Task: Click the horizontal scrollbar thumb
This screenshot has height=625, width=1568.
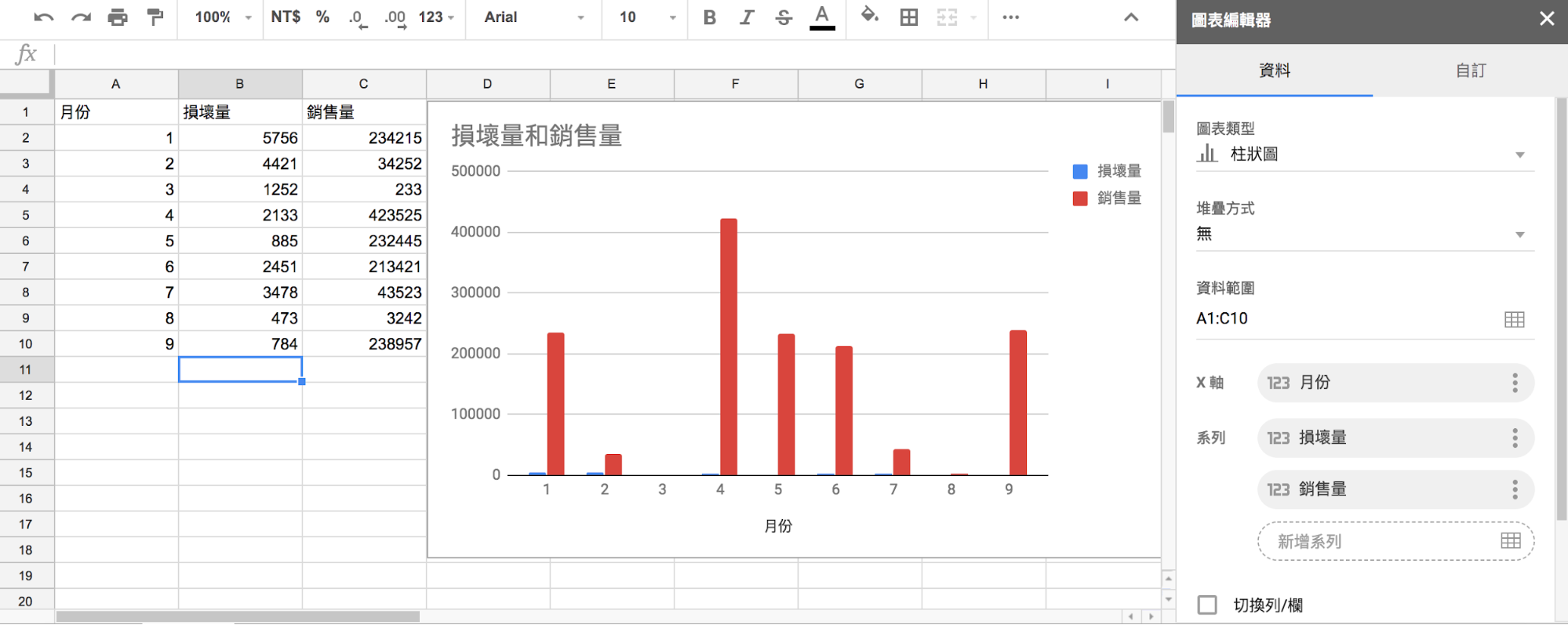Action: tap(238, 616)
